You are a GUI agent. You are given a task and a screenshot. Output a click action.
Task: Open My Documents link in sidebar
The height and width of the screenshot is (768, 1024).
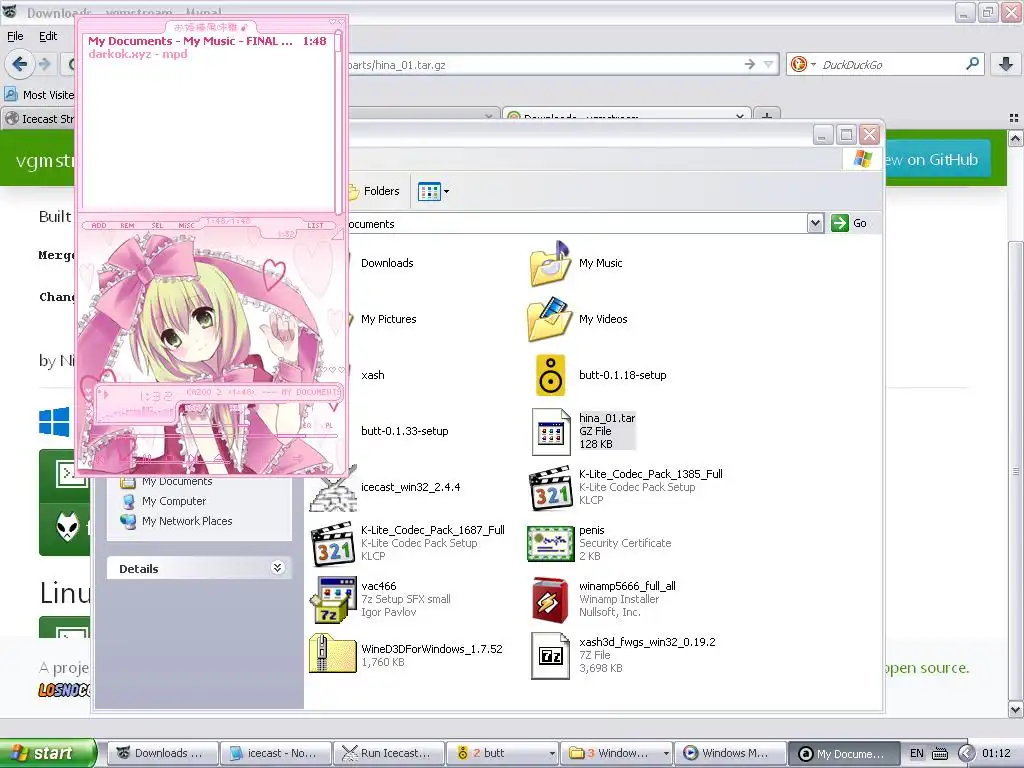click(x=177, y=482)
